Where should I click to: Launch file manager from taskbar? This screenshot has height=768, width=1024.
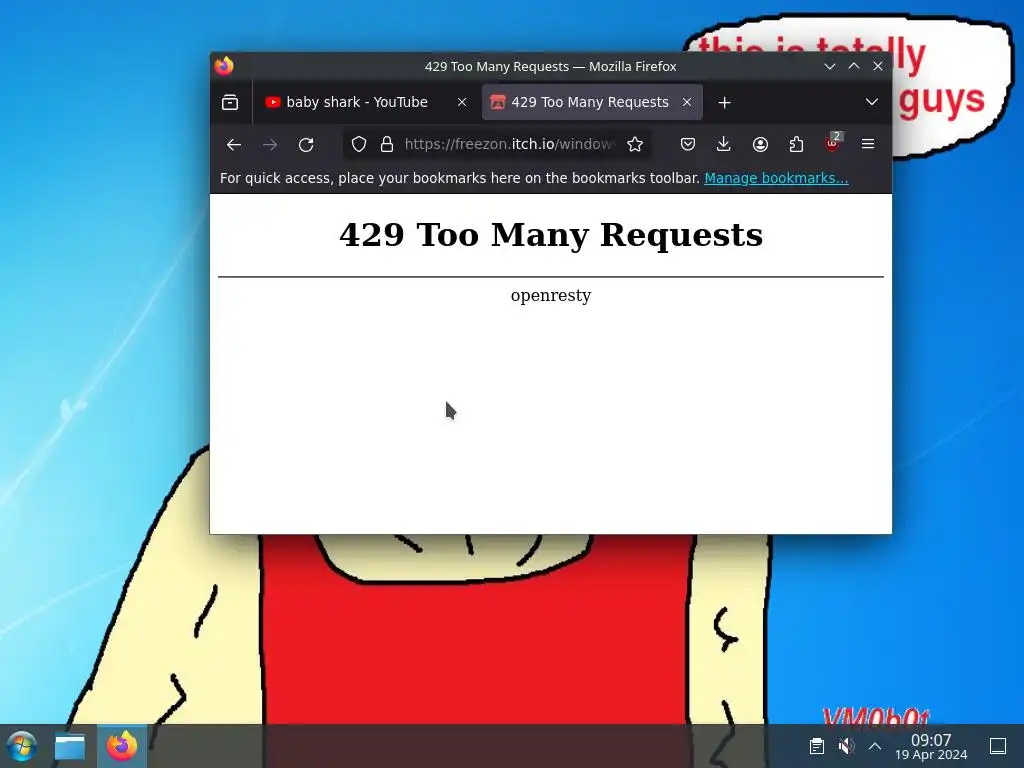70,746
